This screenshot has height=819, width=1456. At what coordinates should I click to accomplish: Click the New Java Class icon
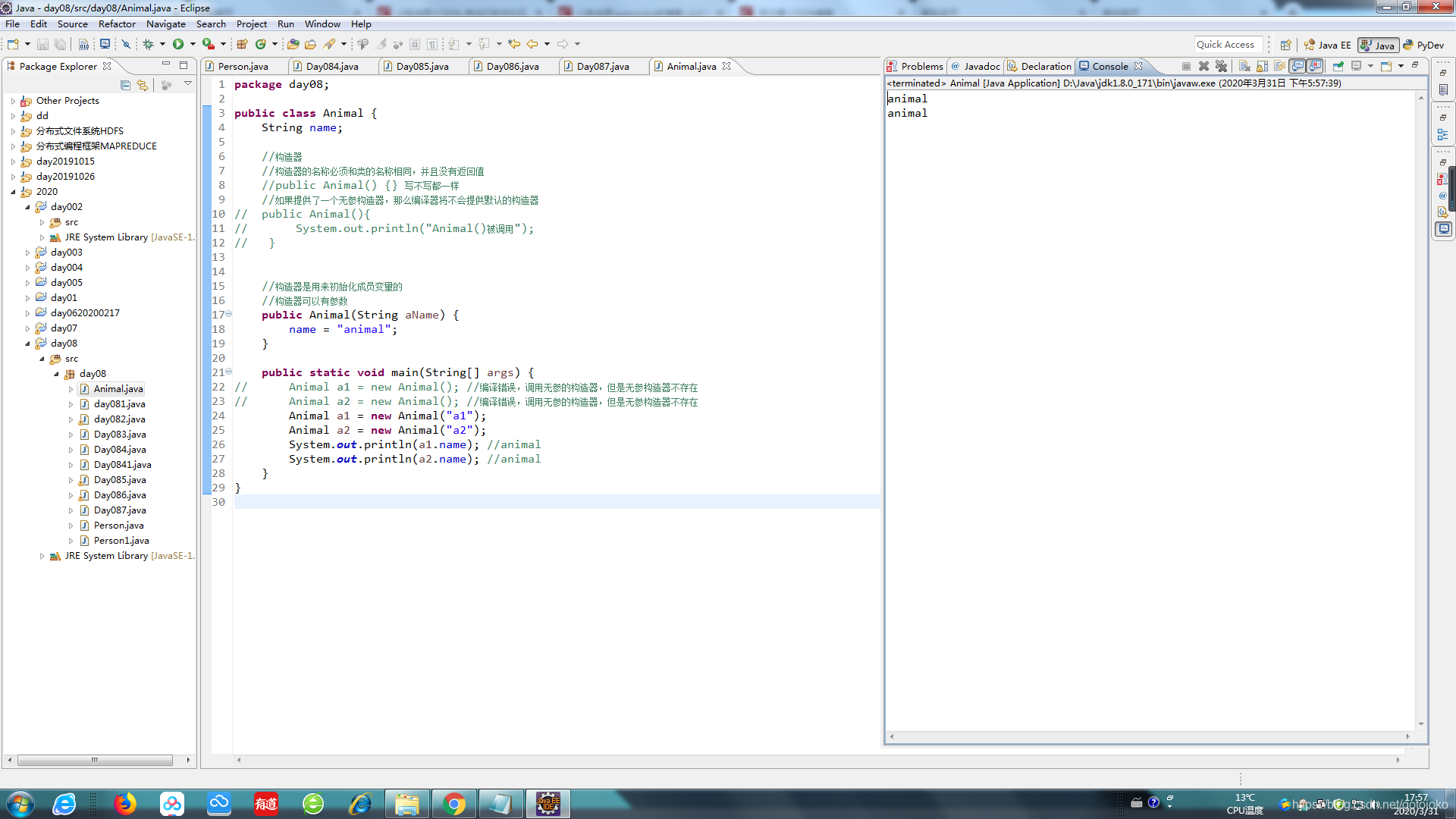(x=261, y=44)
